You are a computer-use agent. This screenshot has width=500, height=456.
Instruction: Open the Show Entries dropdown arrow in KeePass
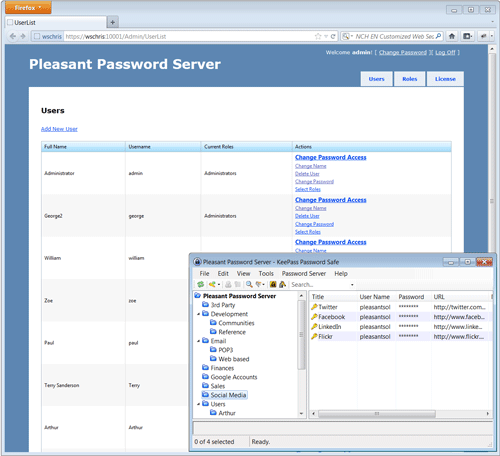point(263,285)
